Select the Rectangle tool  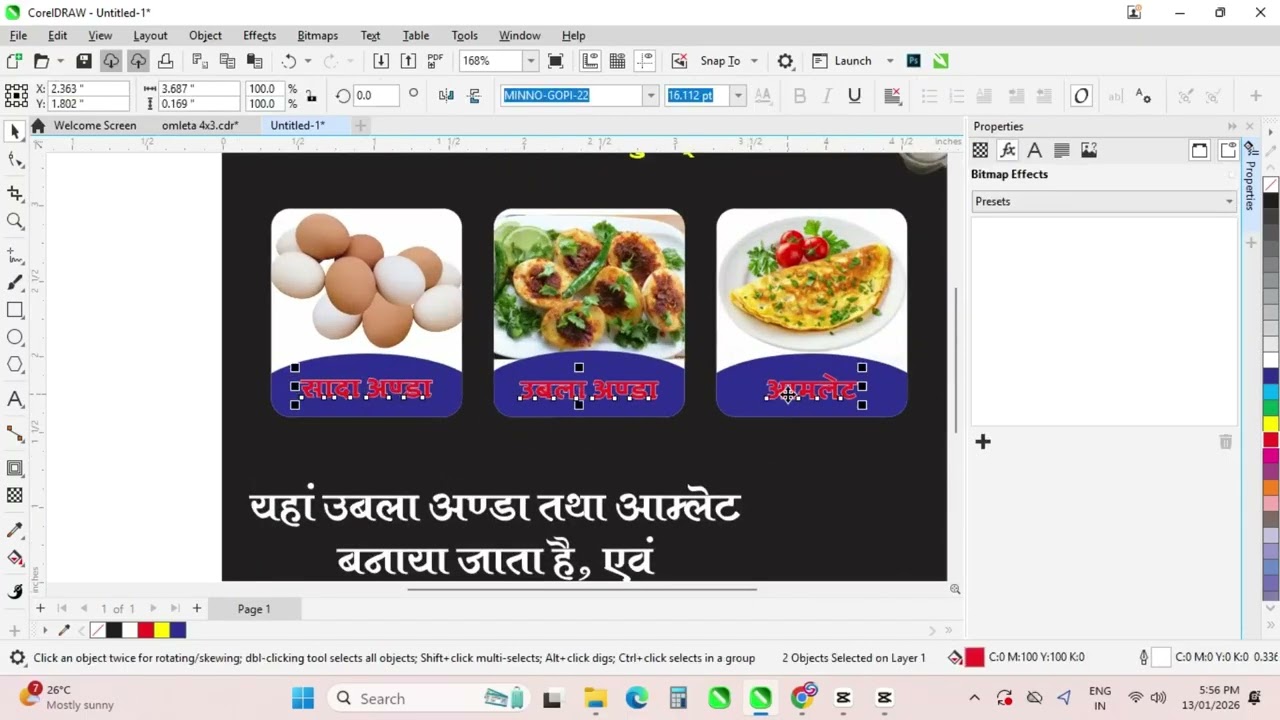[15, 310]
